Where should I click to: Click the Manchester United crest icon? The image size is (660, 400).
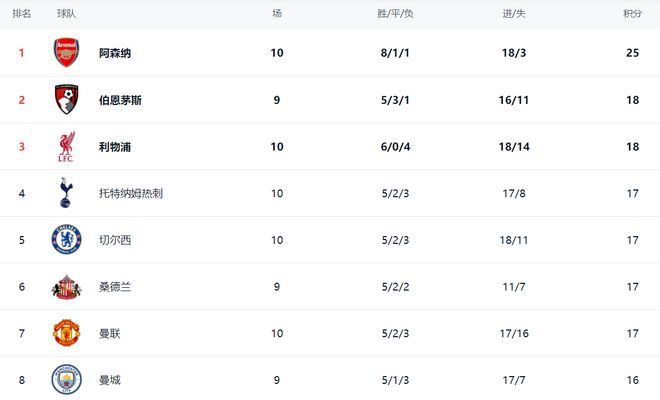click(67, 333)
